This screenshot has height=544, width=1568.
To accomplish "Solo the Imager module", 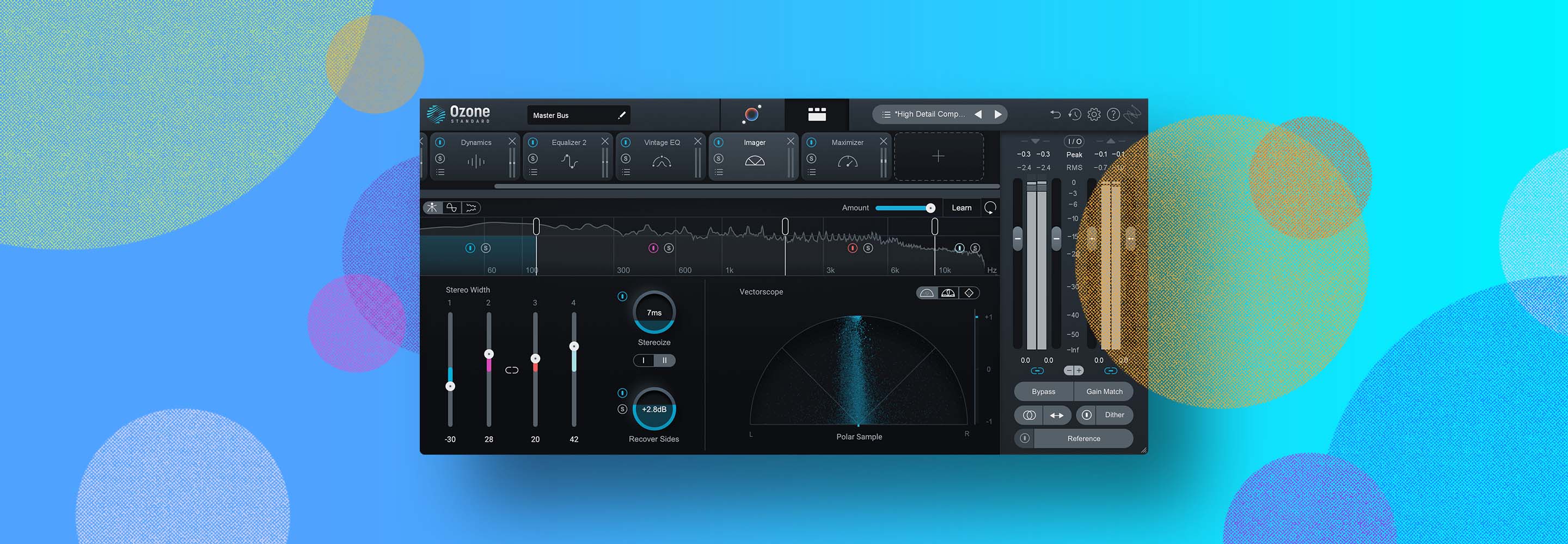I will click(718, 158).
